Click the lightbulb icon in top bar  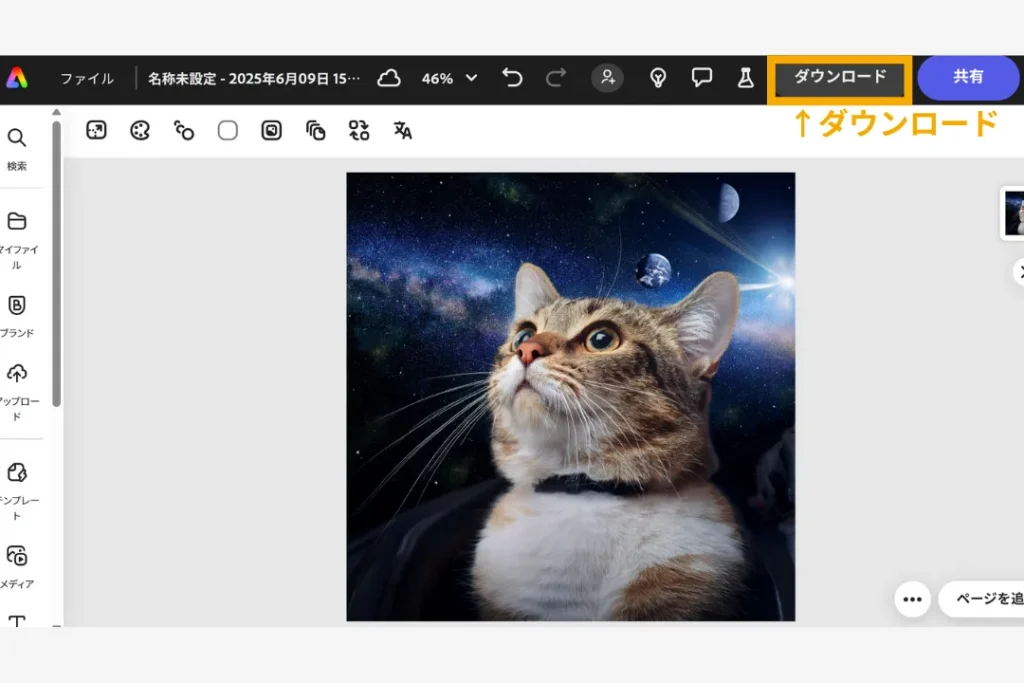point(658,78)
